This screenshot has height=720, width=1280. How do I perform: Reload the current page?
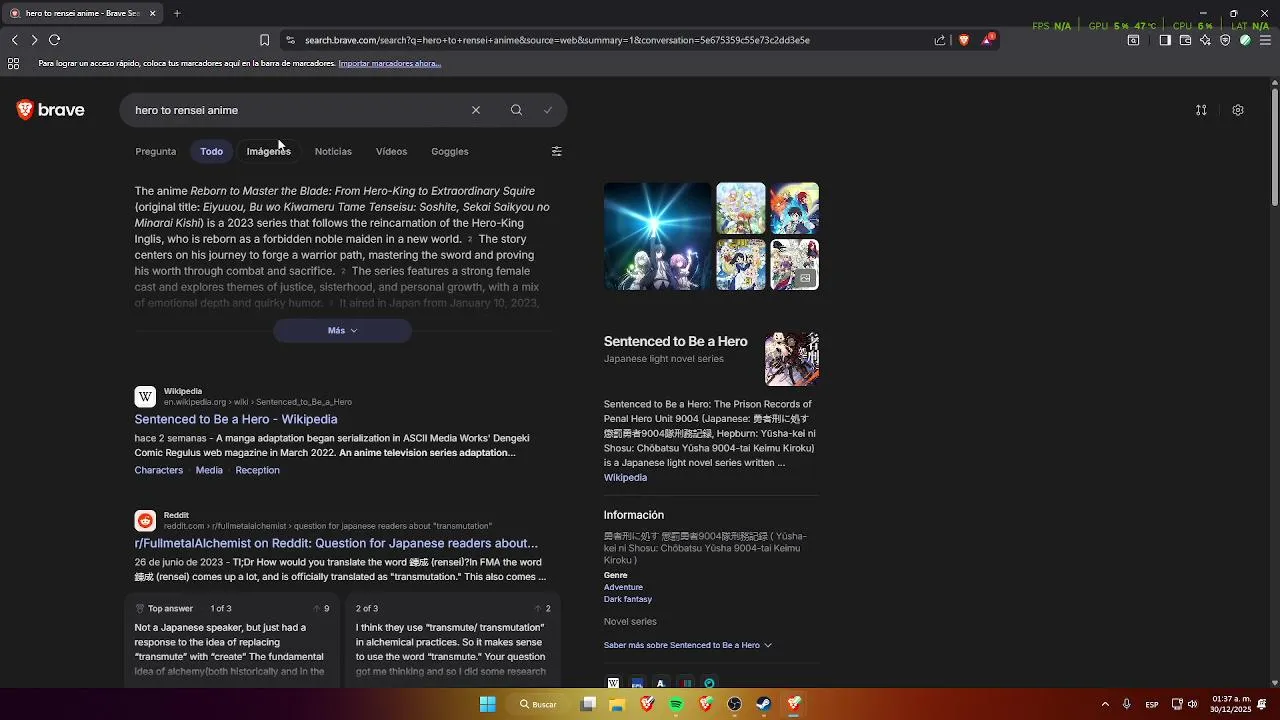(54, 40)
